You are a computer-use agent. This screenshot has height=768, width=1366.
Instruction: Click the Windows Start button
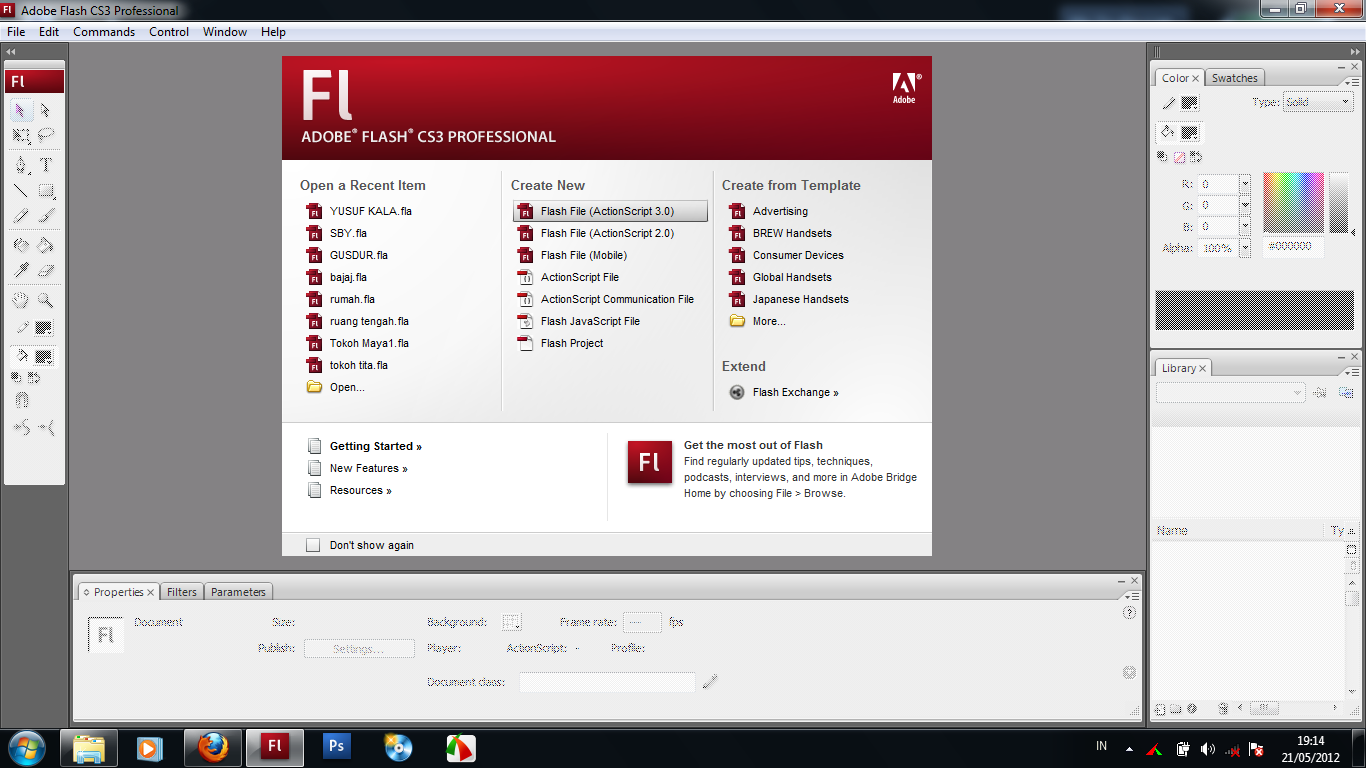[x=26, y=748]
